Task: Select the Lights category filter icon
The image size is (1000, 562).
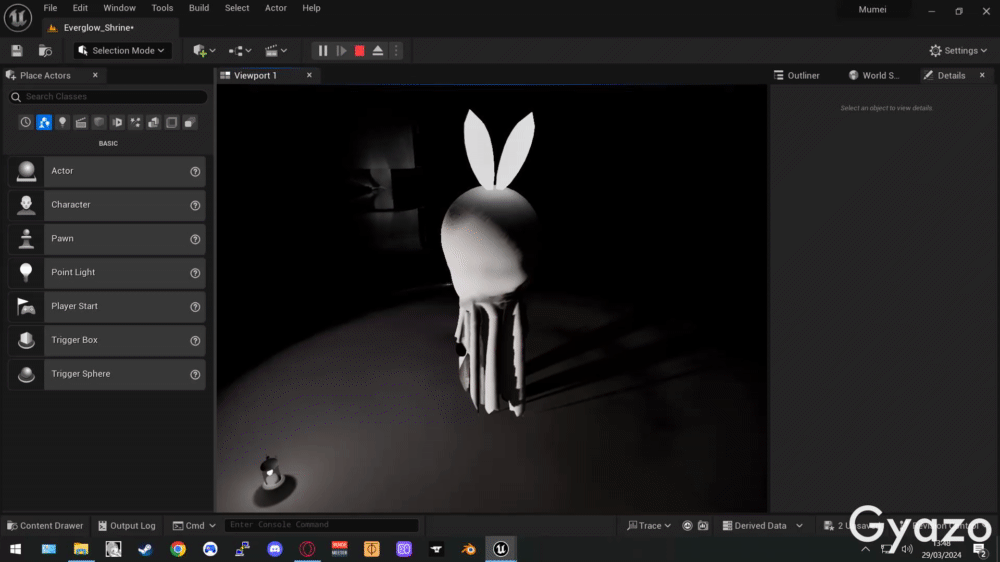Action: [62, 122]
